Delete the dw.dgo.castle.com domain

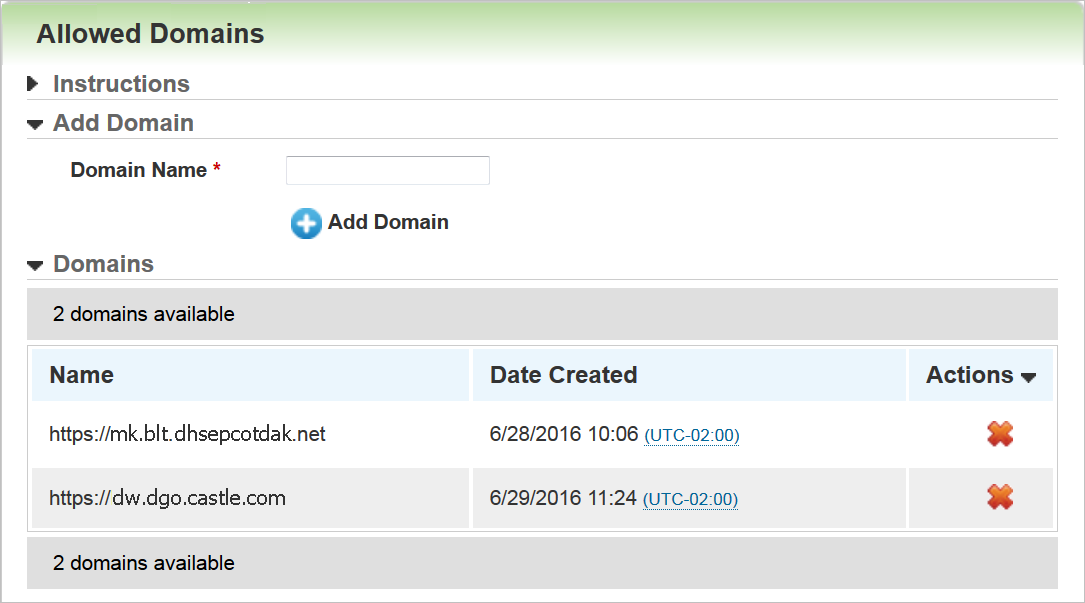[x=1000, y=497]
